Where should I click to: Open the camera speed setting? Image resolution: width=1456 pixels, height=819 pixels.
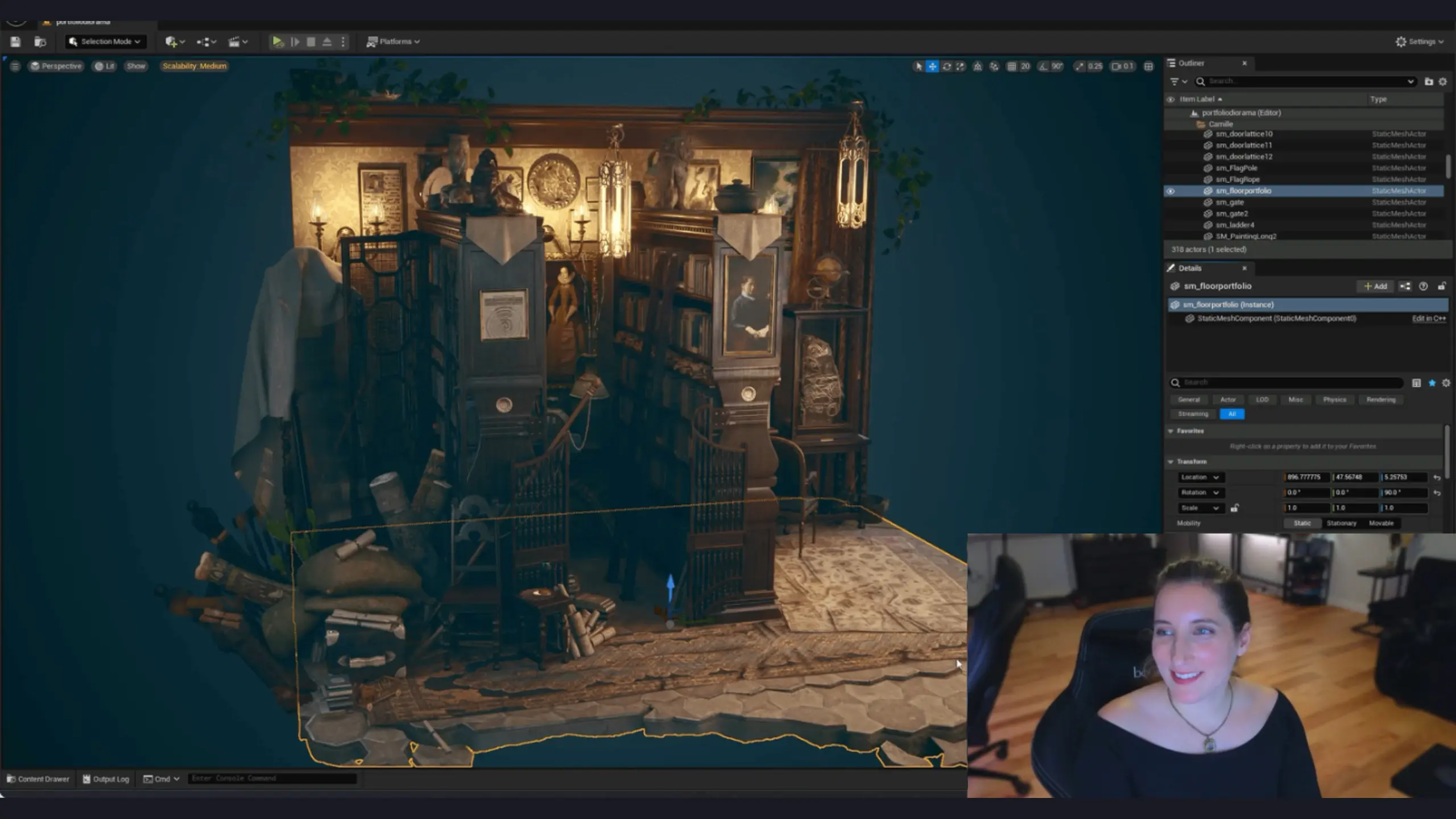point(1123,67)
